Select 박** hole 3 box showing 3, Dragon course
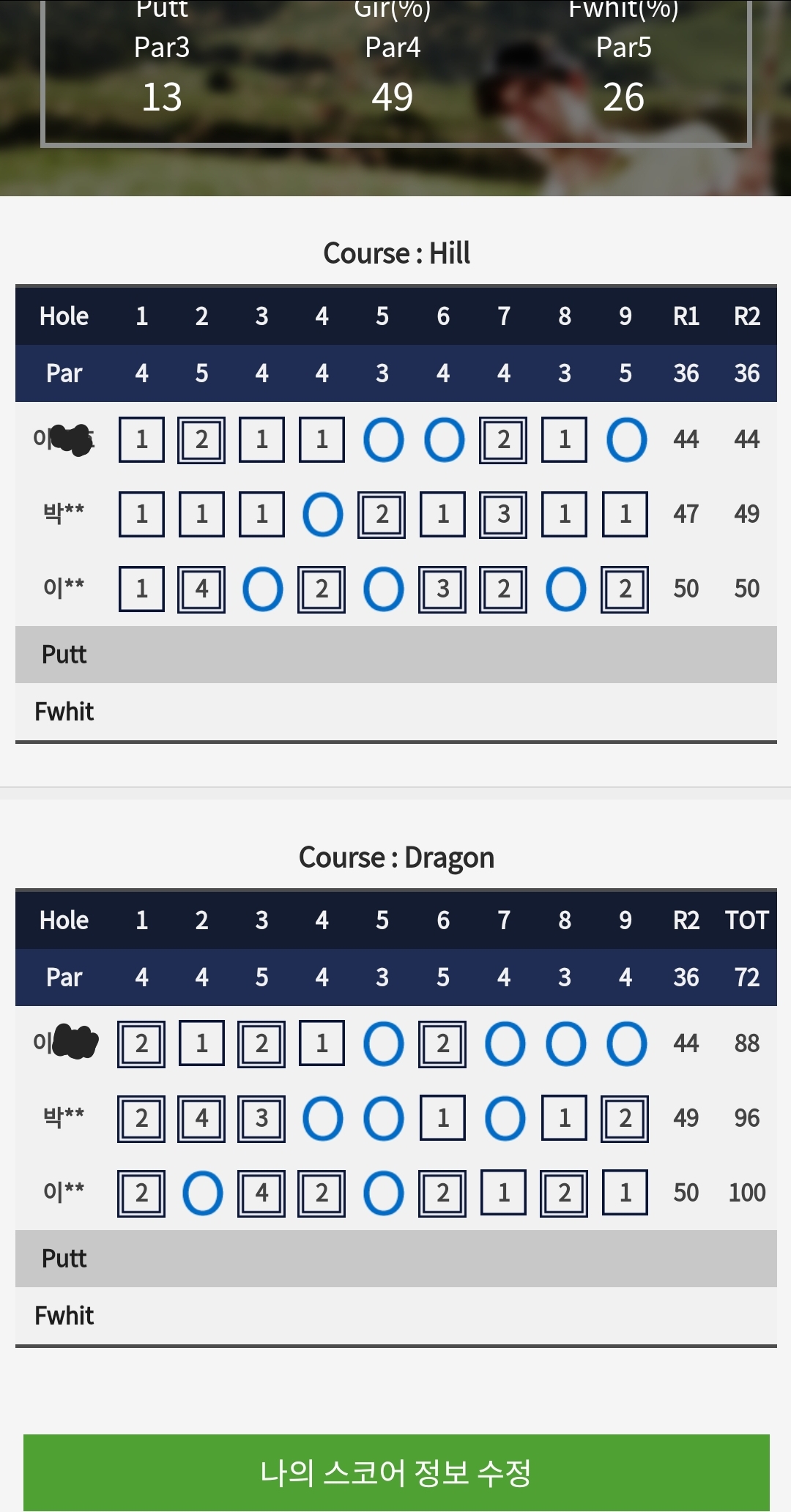The width and height of the screenshot is (791, 1512). click(x=261, y=1119)
